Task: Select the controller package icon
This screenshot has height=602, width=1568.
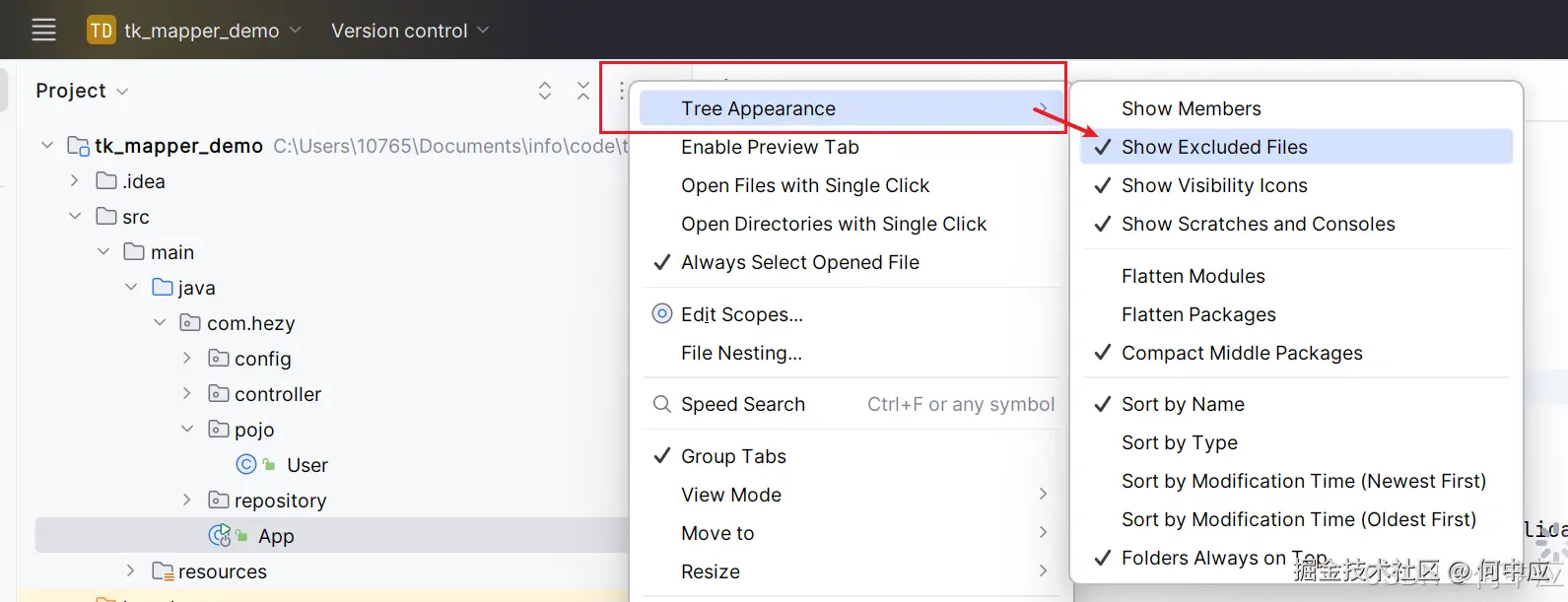Action: click(219, 394)
